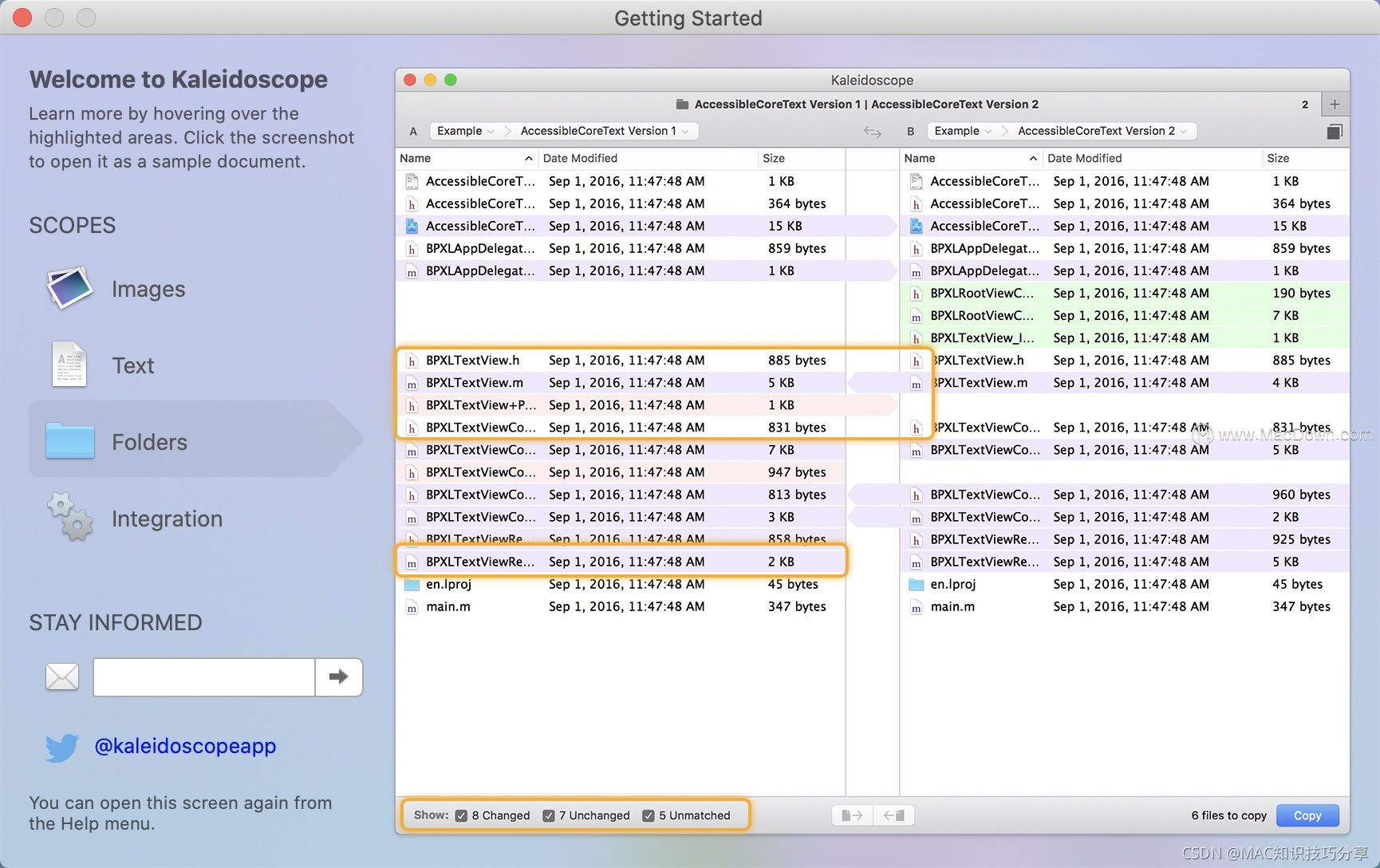1380x868 pixels.
Task: Sort left pane by Size column
Action: tap(801, 158)
